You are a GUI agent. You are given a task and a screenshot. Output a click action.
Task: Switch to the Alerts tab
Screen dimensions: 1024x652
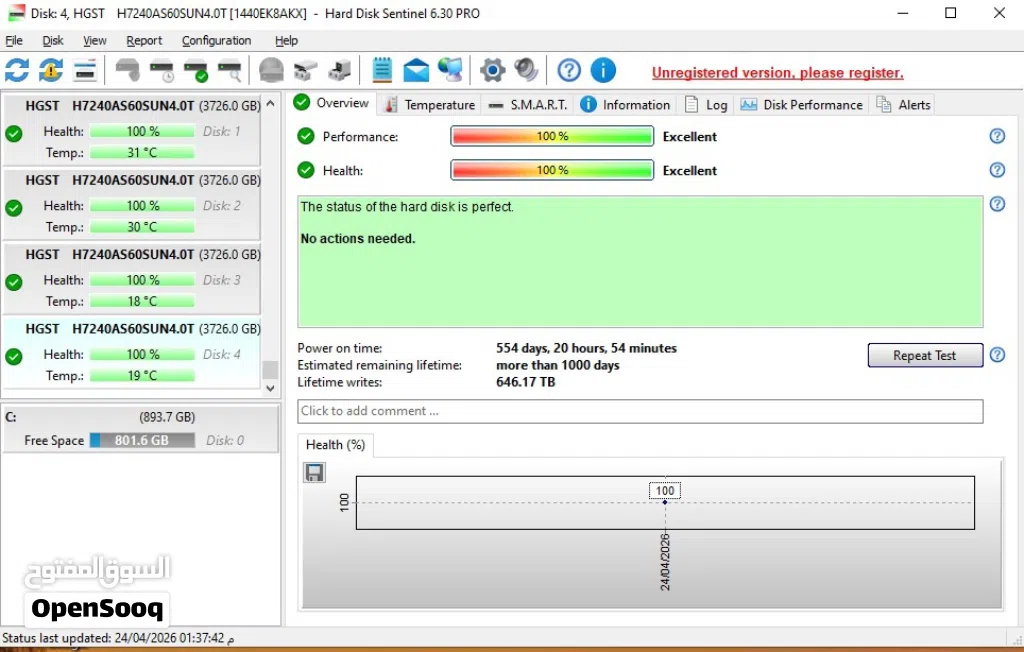(903, 105)
